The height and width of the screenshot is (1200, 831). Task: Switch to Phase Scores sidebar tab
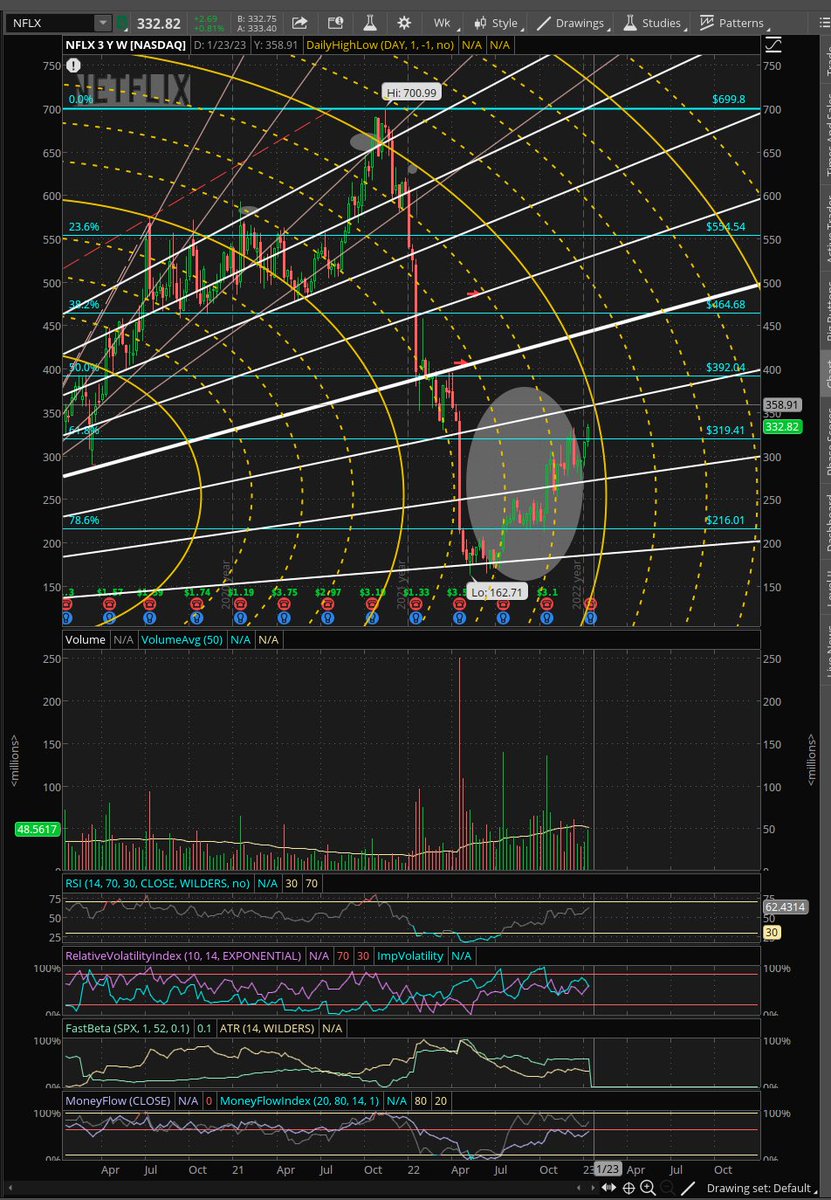(826, 440)
